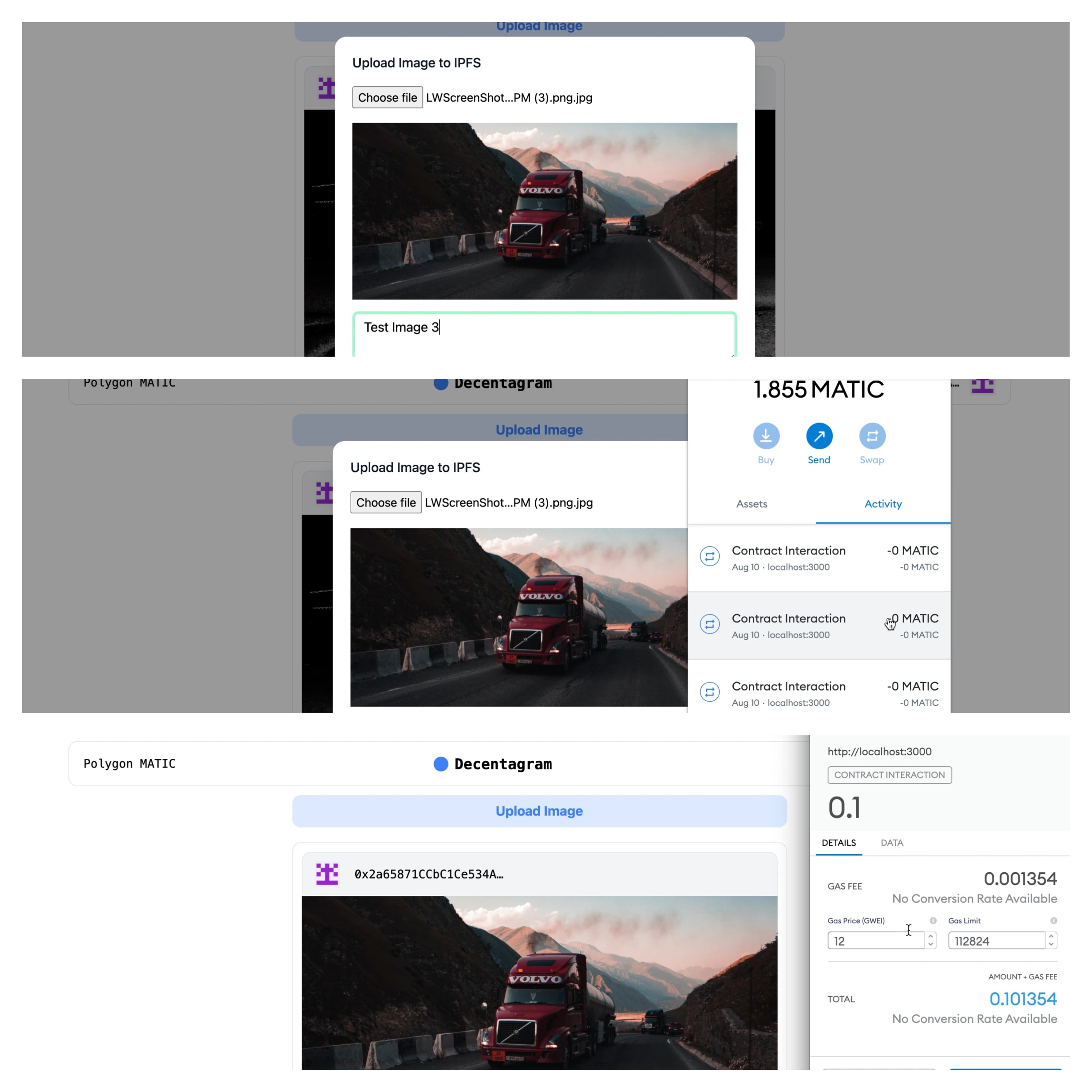Click the blue Decentagram logo dot in the bottom header
This screenshot has height=1092, width=1092.
[x=440, y=764]
